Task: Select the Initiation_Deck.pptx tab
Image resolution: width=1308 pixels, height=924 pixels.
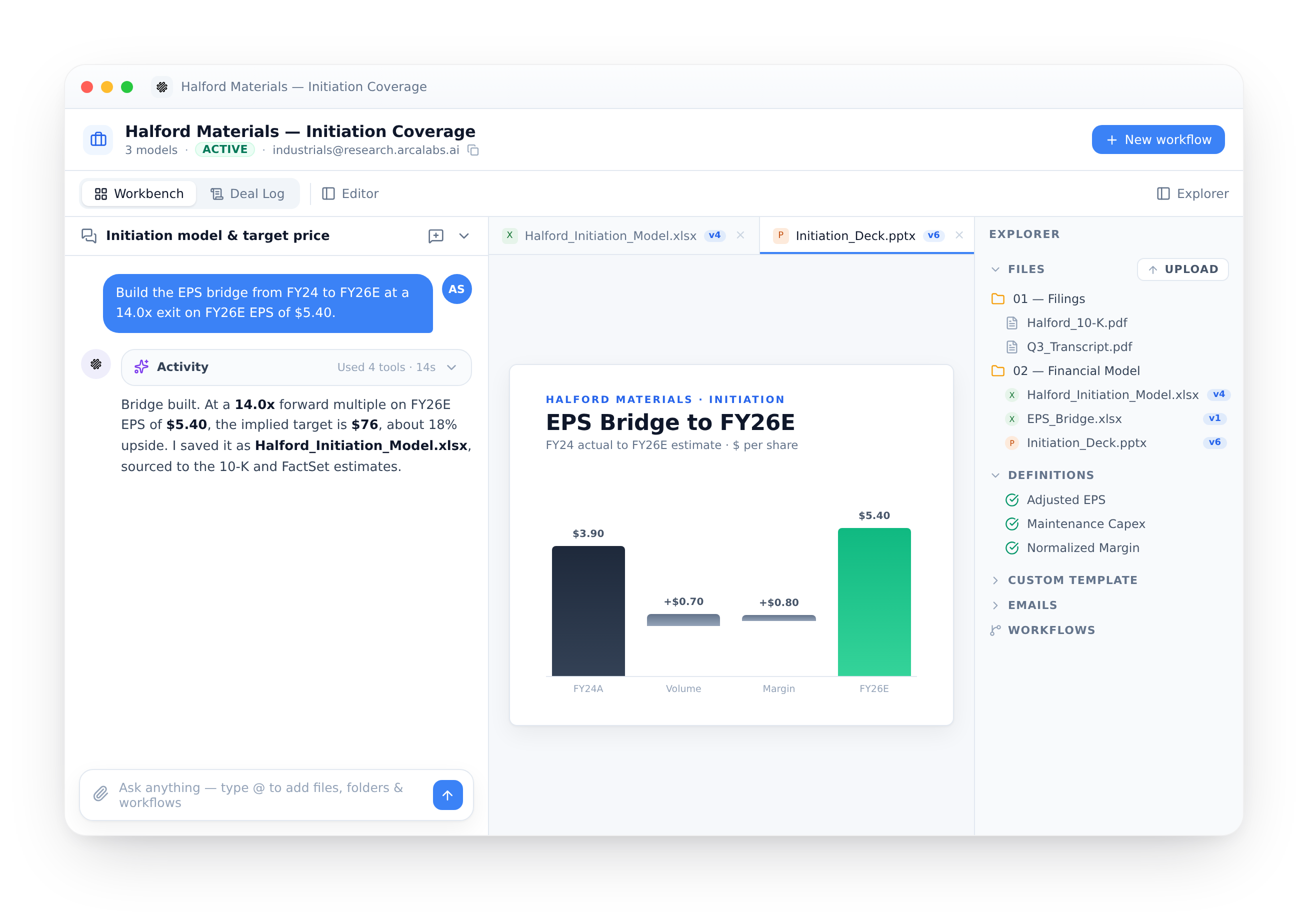Action: pos(866,236)
